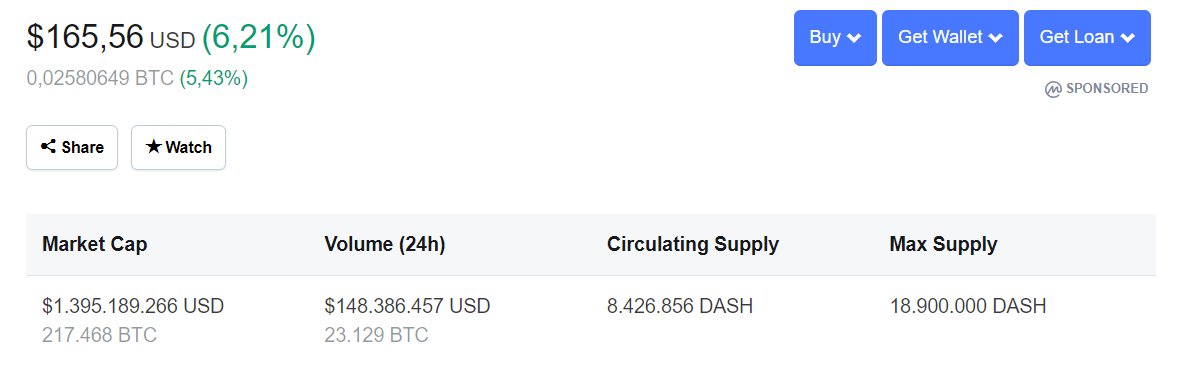Viewport: 1180px width, 381px height.
Task: Click the Max Supply header
Action: (943, 244)
